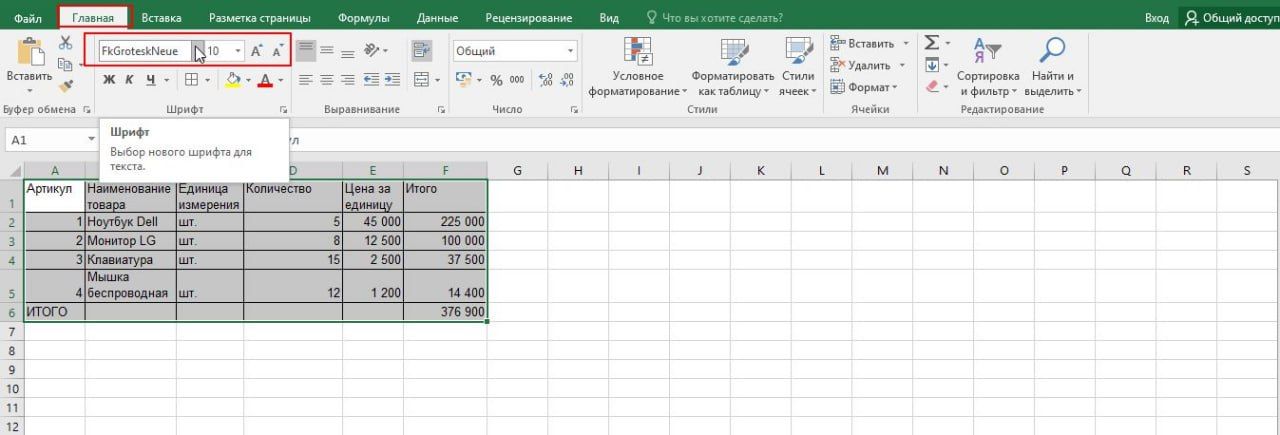The width and height of the screenshot is (1280, 435).
Task: Open font name dropdown list
Action: (199, 50)
